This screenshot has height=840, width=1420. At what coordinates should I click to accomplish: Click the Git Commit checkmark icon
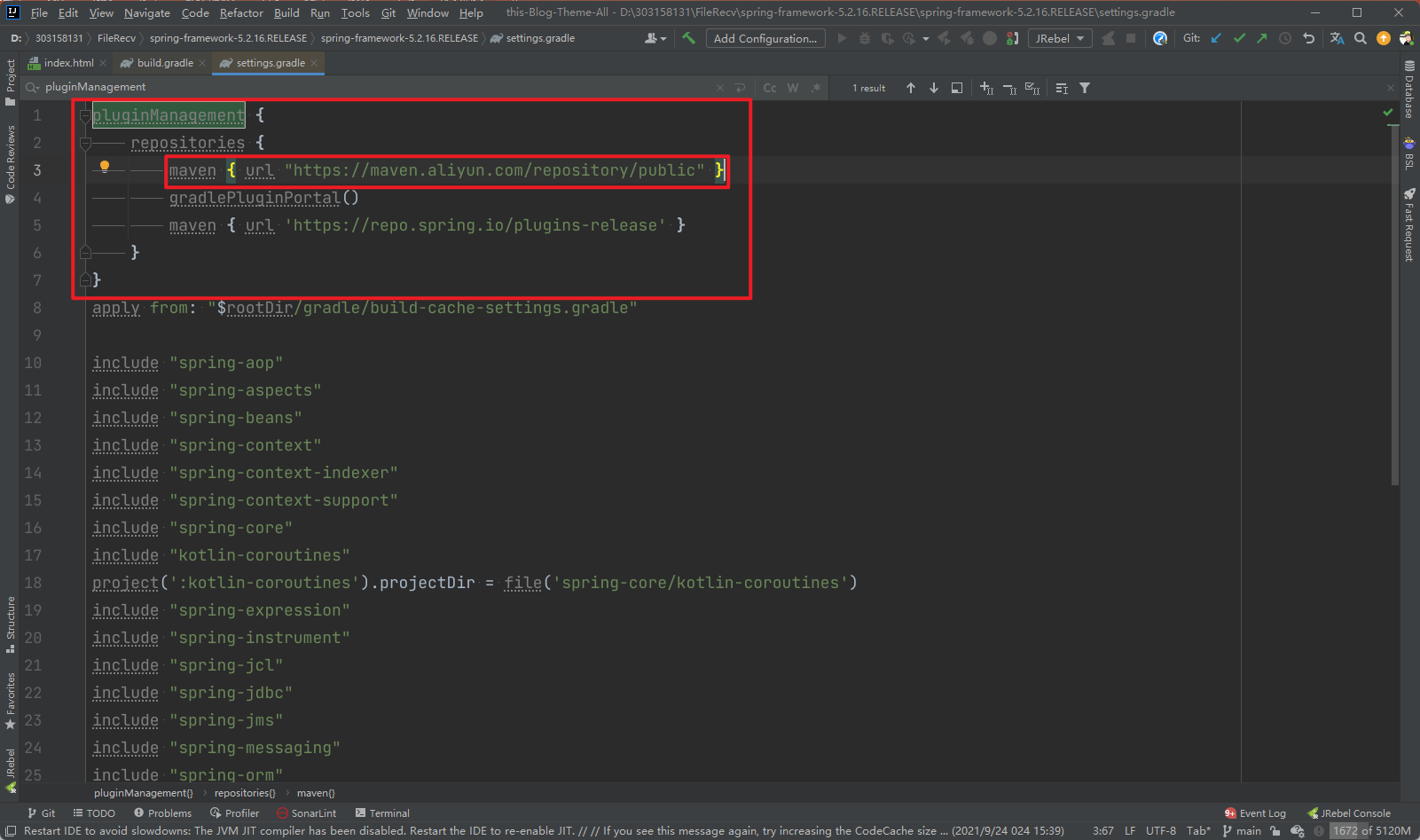(x=1239, y=38)
